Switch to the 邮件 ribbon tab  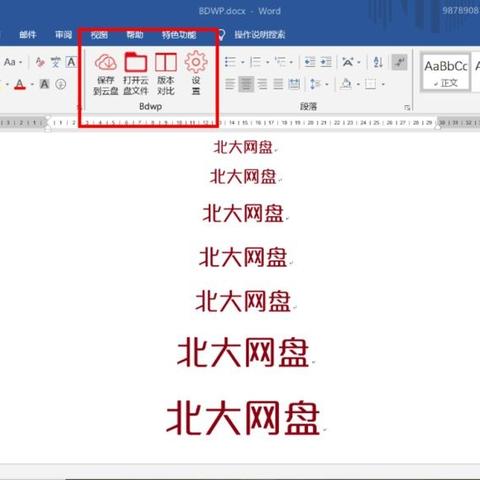(28, 35)
